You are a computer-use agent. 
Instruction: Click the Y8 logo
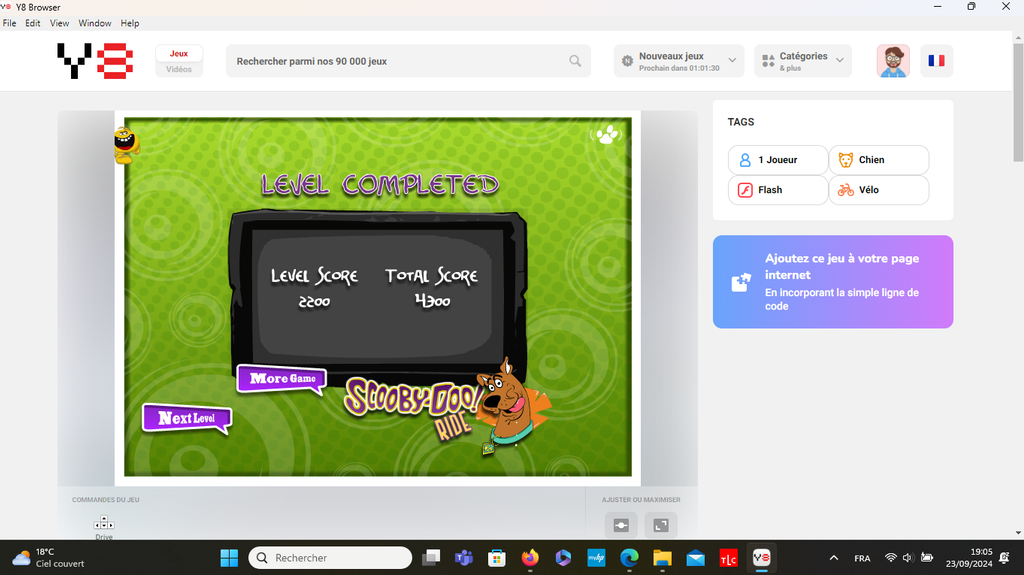click(94, 61)
